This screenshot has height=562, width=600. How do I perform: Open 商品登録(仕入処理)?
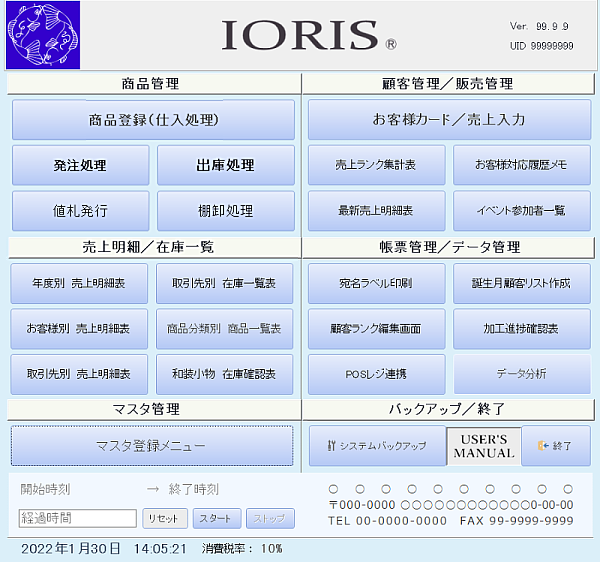(x=153, y=120)
